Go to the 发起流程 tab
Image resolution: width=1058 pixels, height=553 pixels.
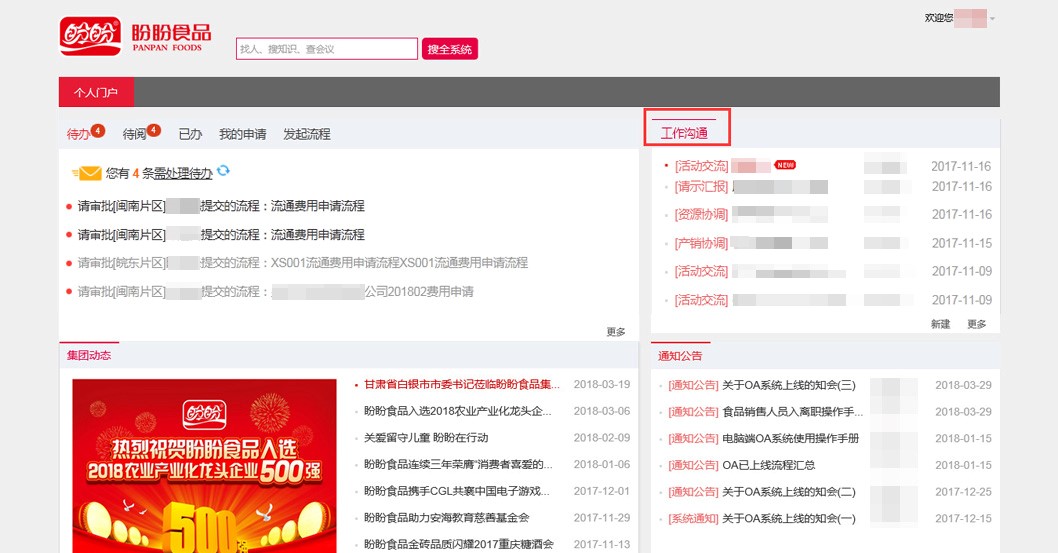click(306, 134)
